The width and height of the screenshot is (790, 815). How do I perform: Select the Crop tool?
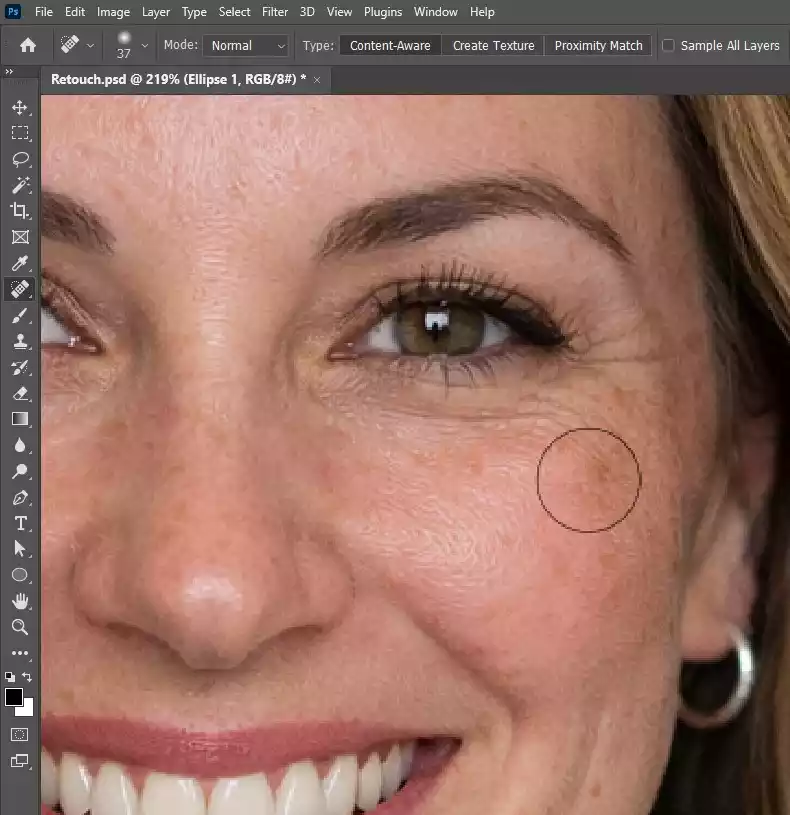tap(20, 211)
